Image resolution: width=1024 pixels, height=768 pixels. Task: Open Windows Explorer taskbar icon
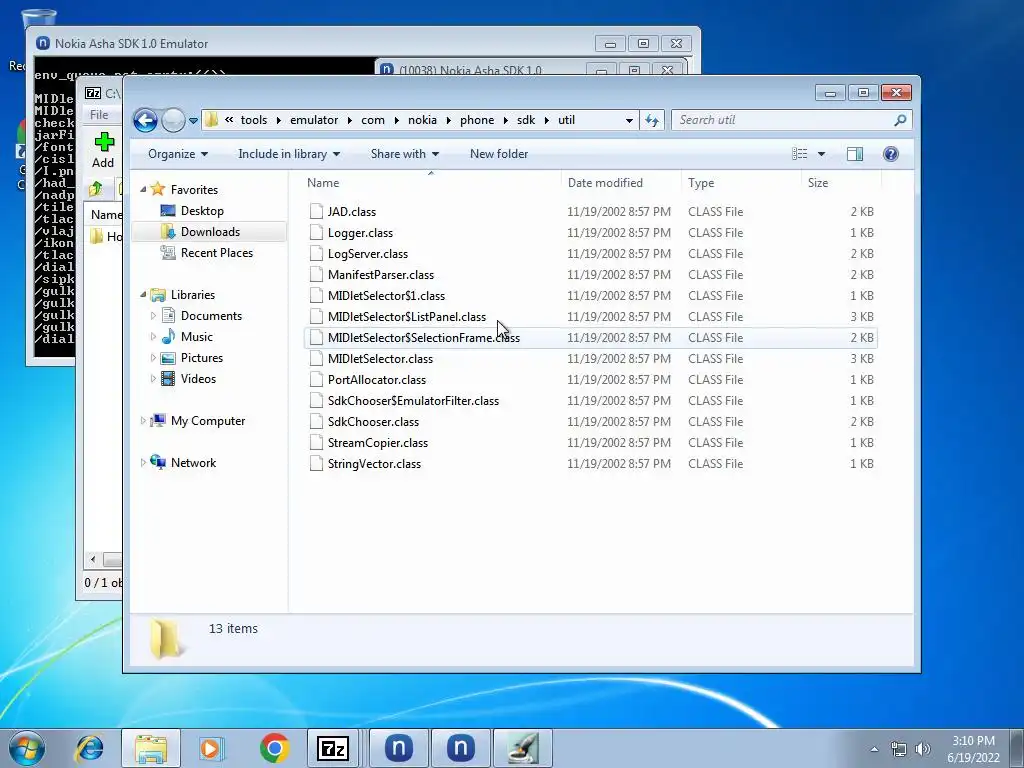(x=151, y=748)
